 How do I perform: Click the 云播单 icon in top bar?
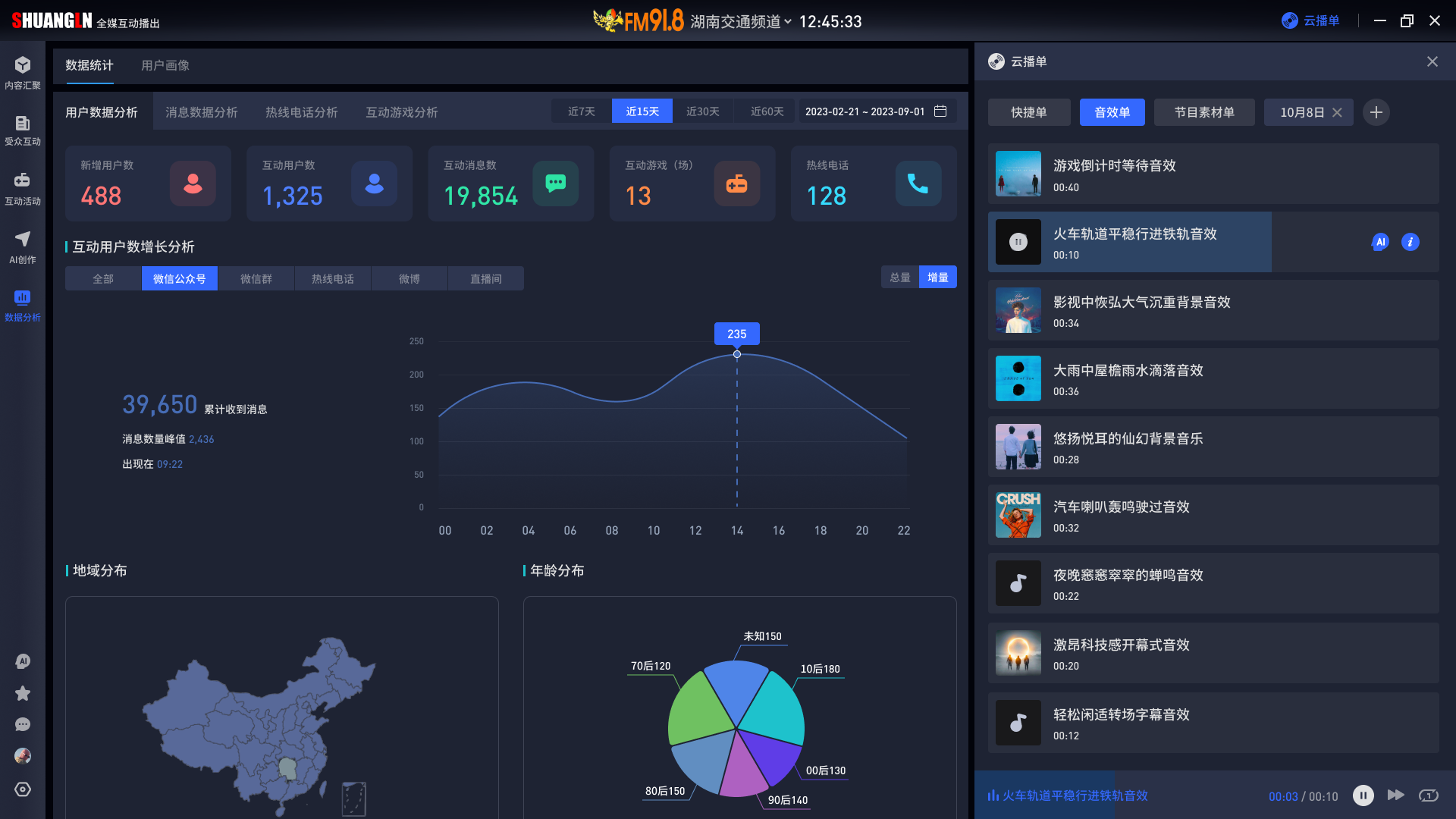point(1289,20)
